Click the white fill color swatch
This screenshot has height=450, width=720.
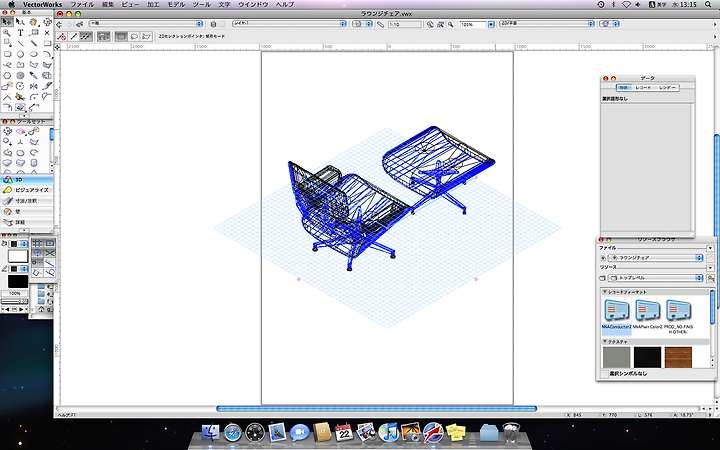(18, 256)
